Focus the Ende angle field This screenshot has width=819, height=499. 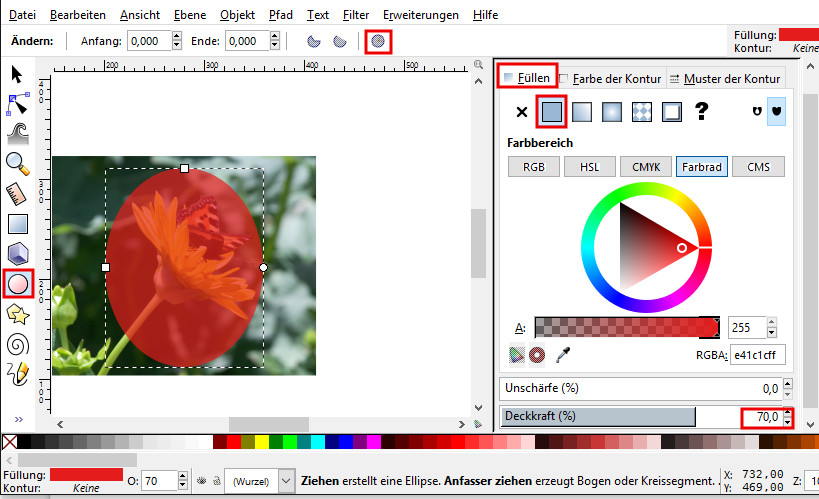(x=247, y=41)
